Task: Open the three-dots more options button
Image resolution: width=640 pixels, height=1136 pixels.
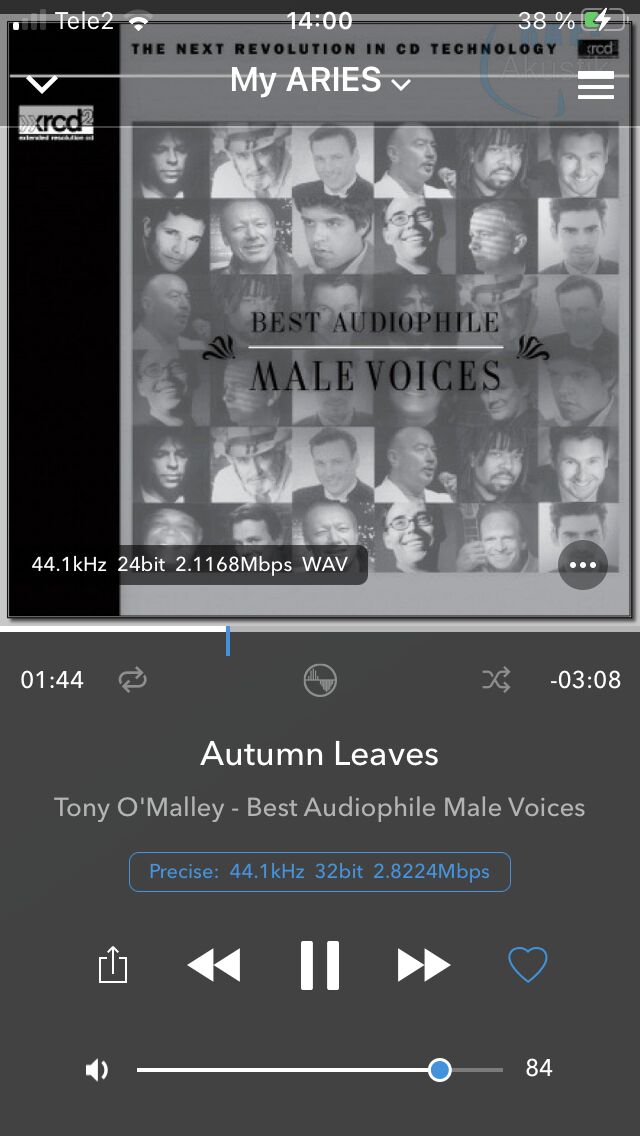Action: click(x=583, y=565)
